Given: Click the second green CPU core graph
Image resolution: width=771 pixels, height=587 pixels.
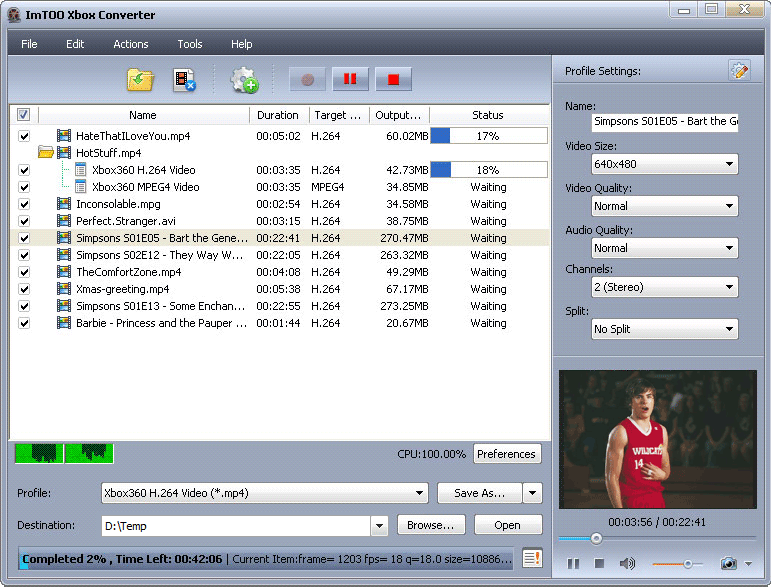Looking at the screenshot, I should tap(89, 453).
